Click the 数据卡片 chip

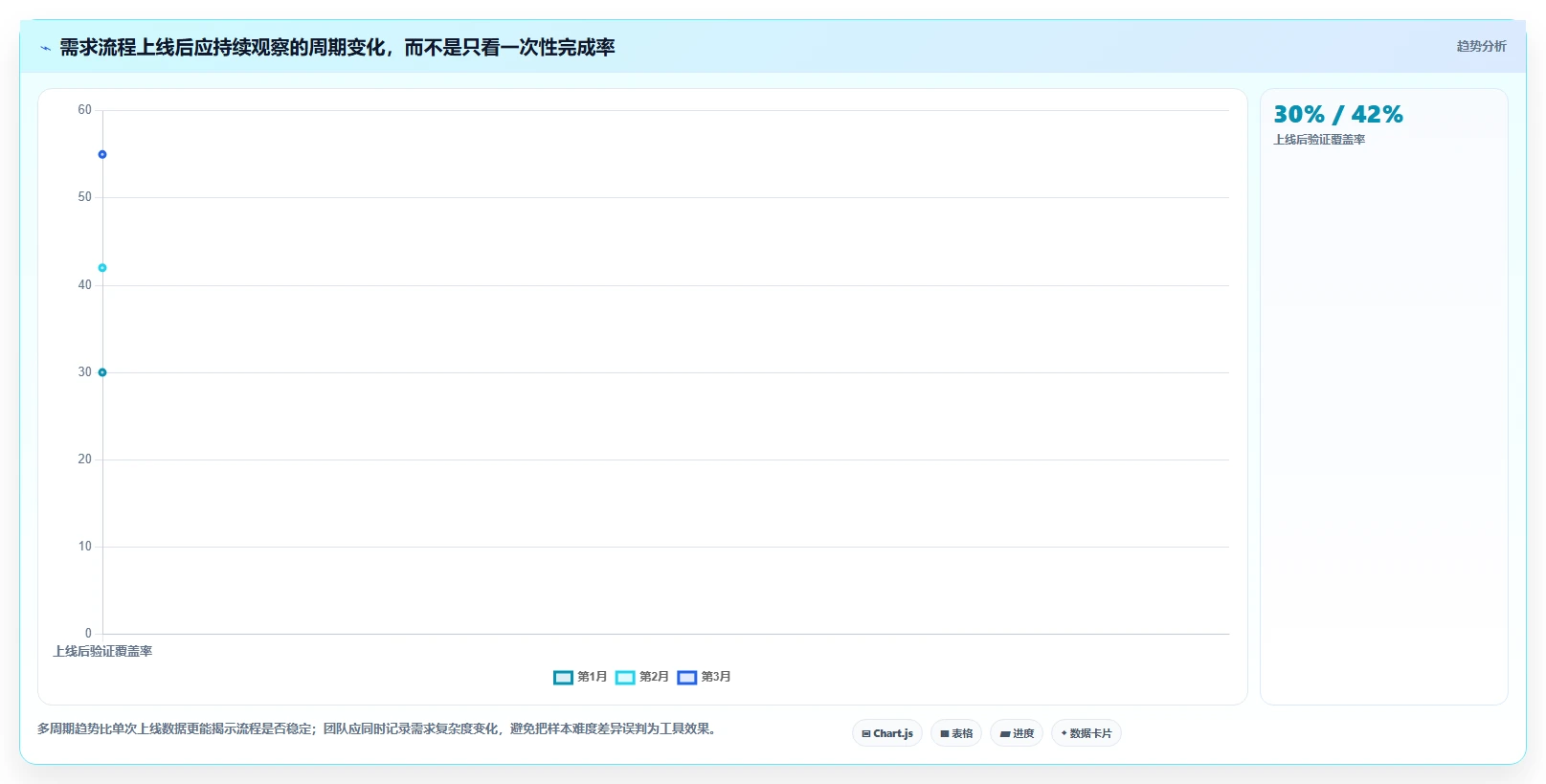(x=1087, y=733)
